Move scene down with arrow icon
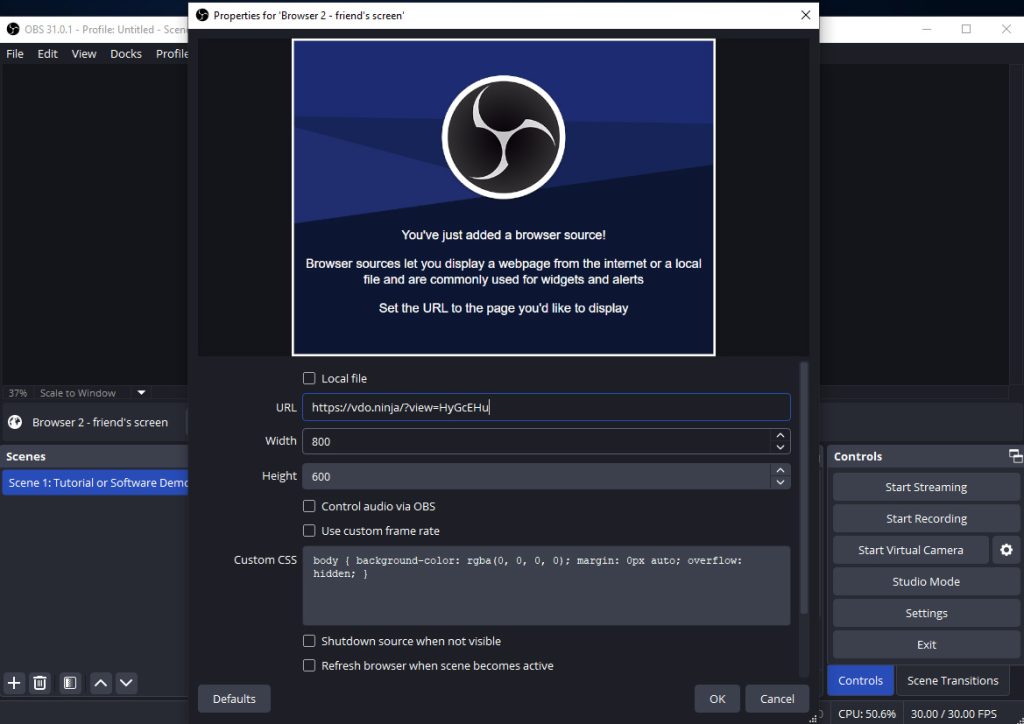This screenshot has height=724, width=1024. coord(126,683)
